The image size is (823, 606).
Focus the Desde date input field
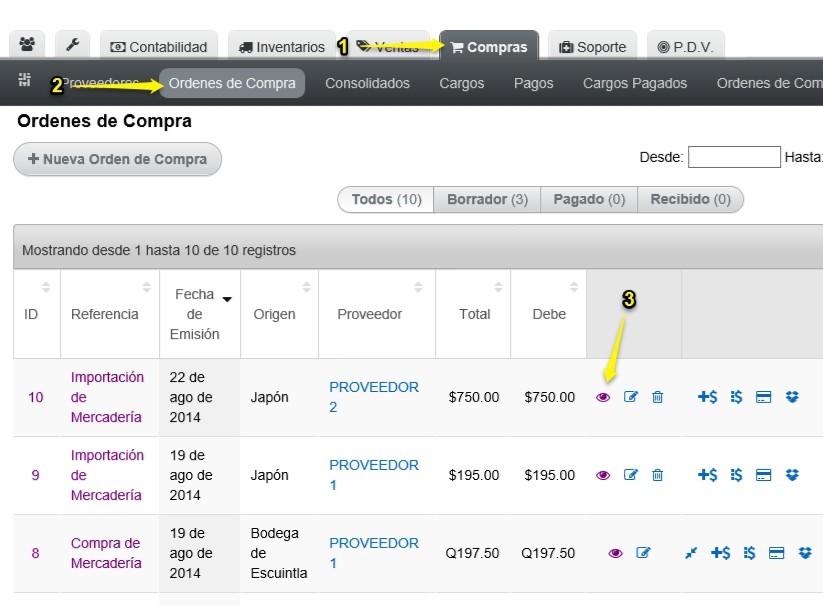734,157
